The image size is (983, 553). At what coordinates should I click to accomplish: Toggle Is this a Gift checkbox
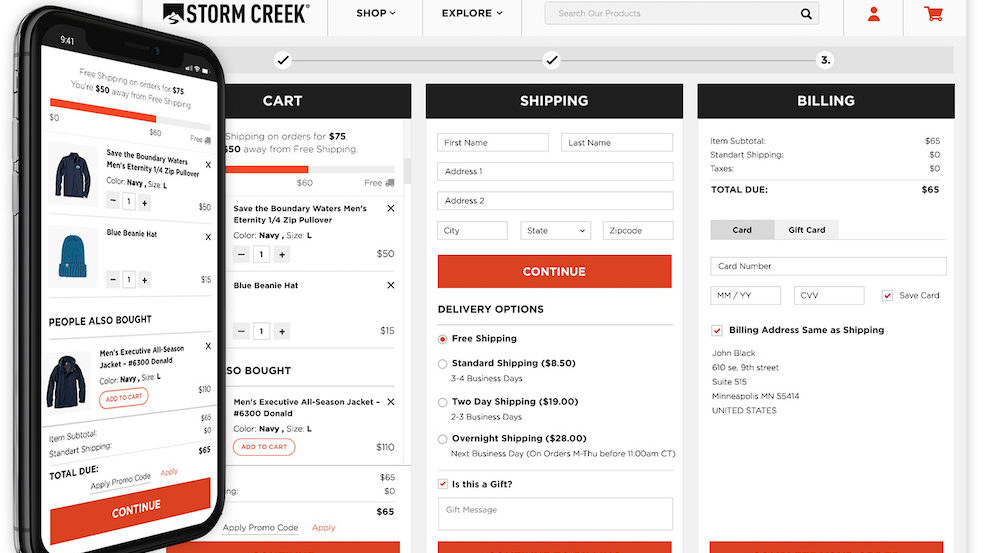[x=443, y=484]
